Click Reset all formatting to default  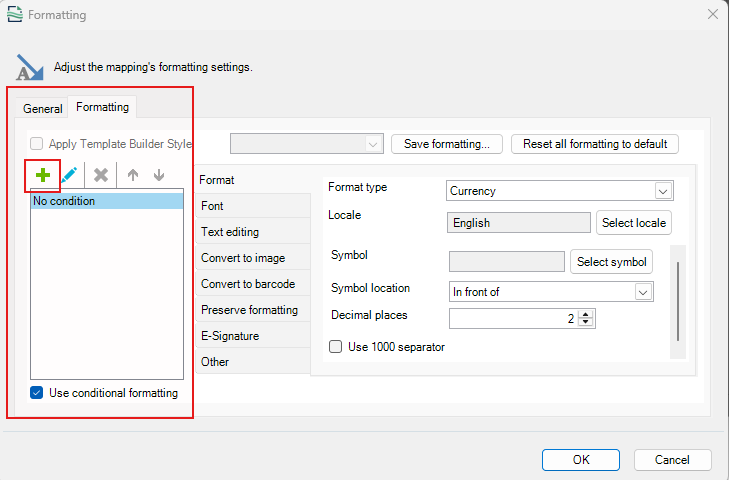coord(595,144)
